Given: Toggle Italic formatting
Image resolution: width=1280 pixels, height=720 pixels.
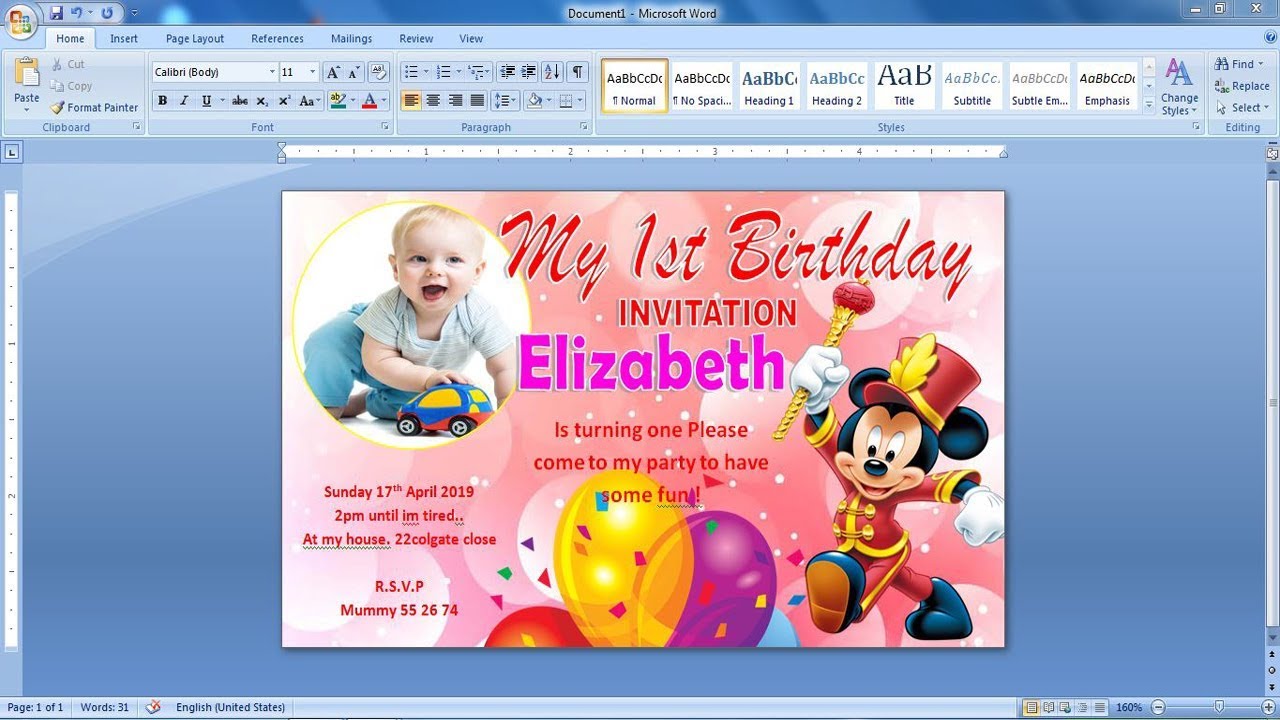Looking at the screenshot, I should (x=184, y=101).
